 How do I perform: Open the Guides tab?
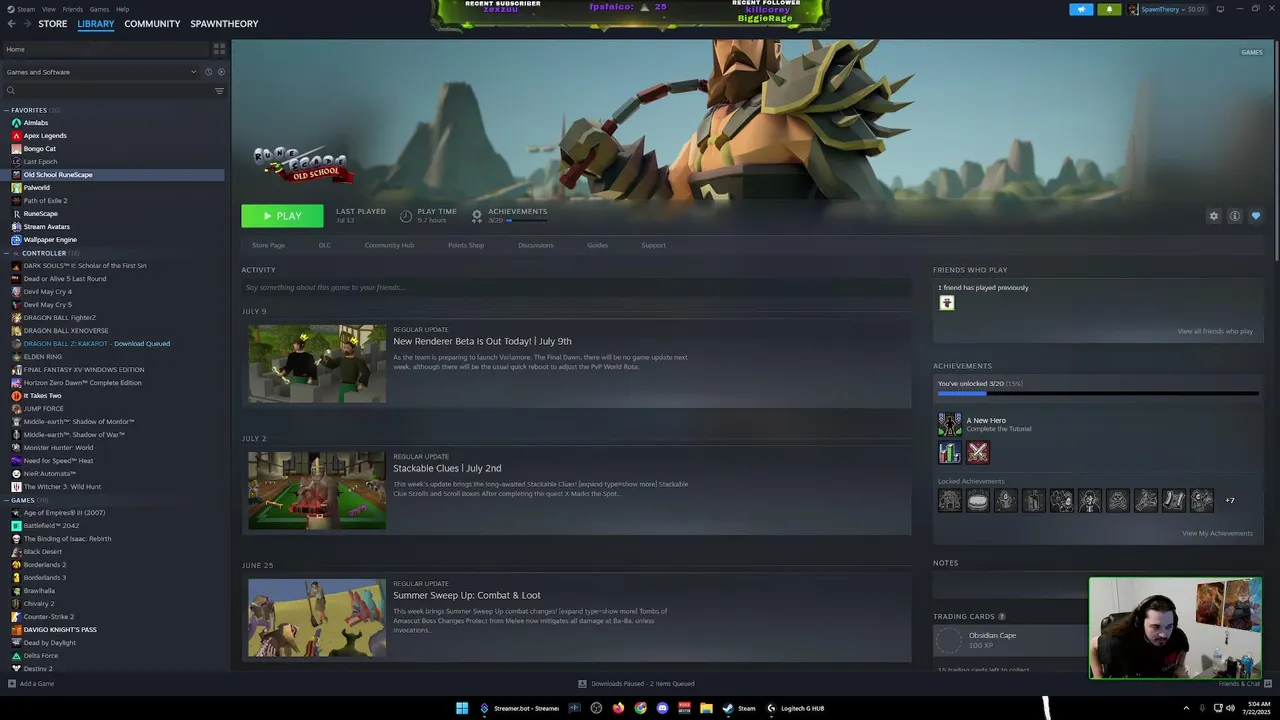click(x=597, y=245)
